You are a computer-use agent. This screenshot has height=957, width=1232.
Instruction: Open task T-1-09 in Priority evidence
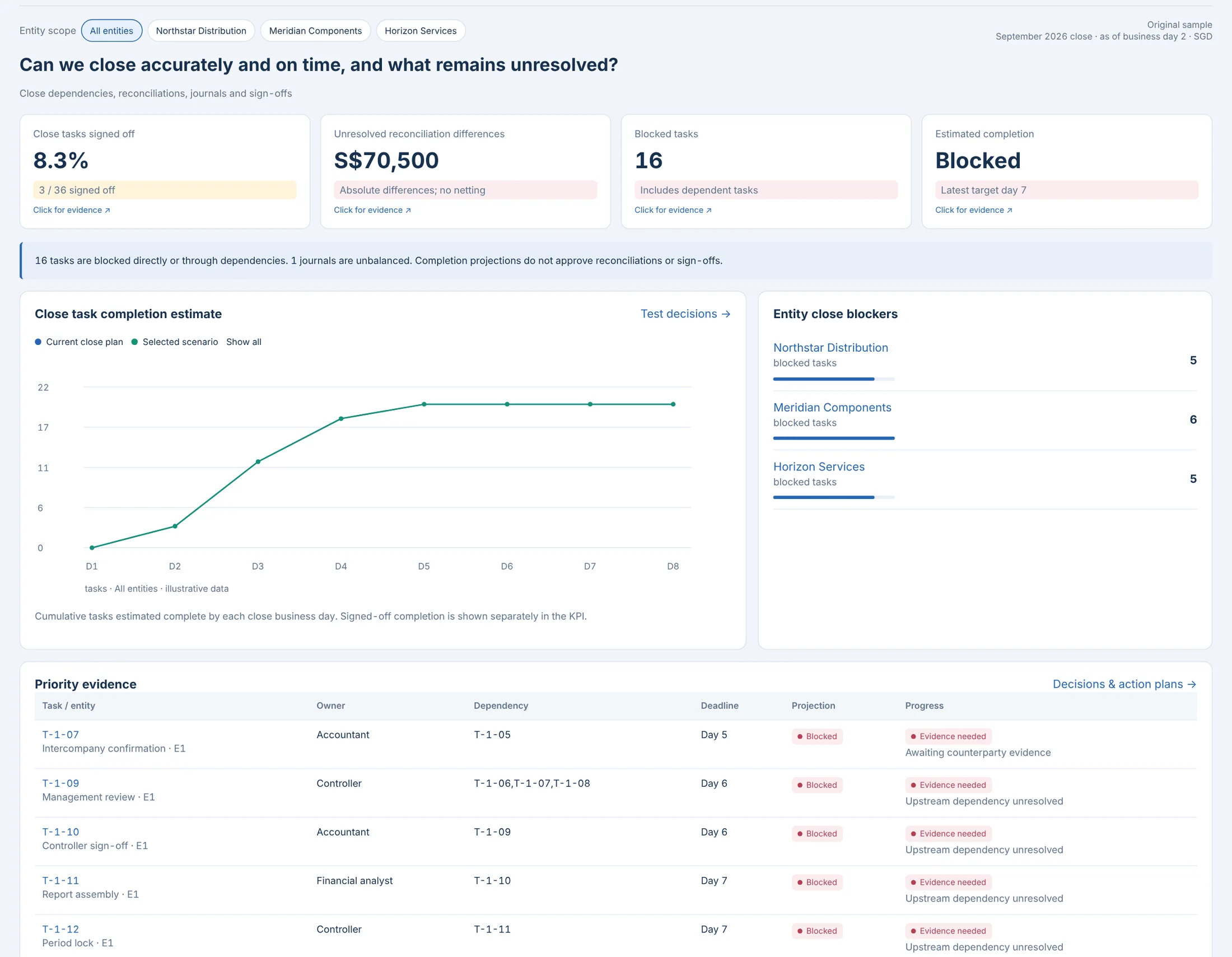click(x=60, y=783)
